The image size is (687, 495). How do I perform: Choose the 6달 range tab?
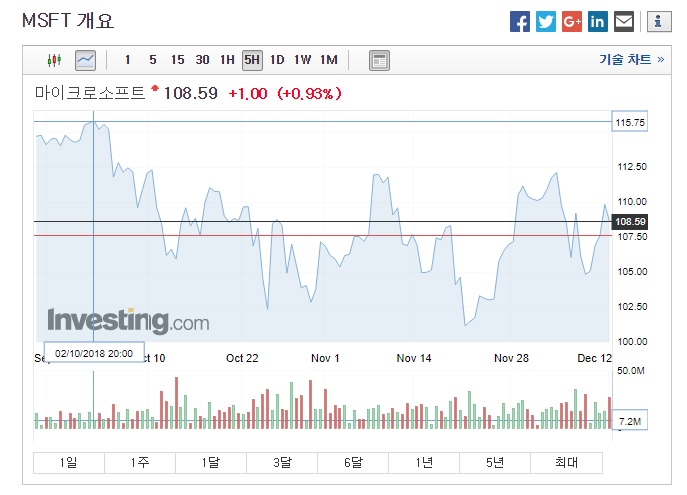coord(353,463)
